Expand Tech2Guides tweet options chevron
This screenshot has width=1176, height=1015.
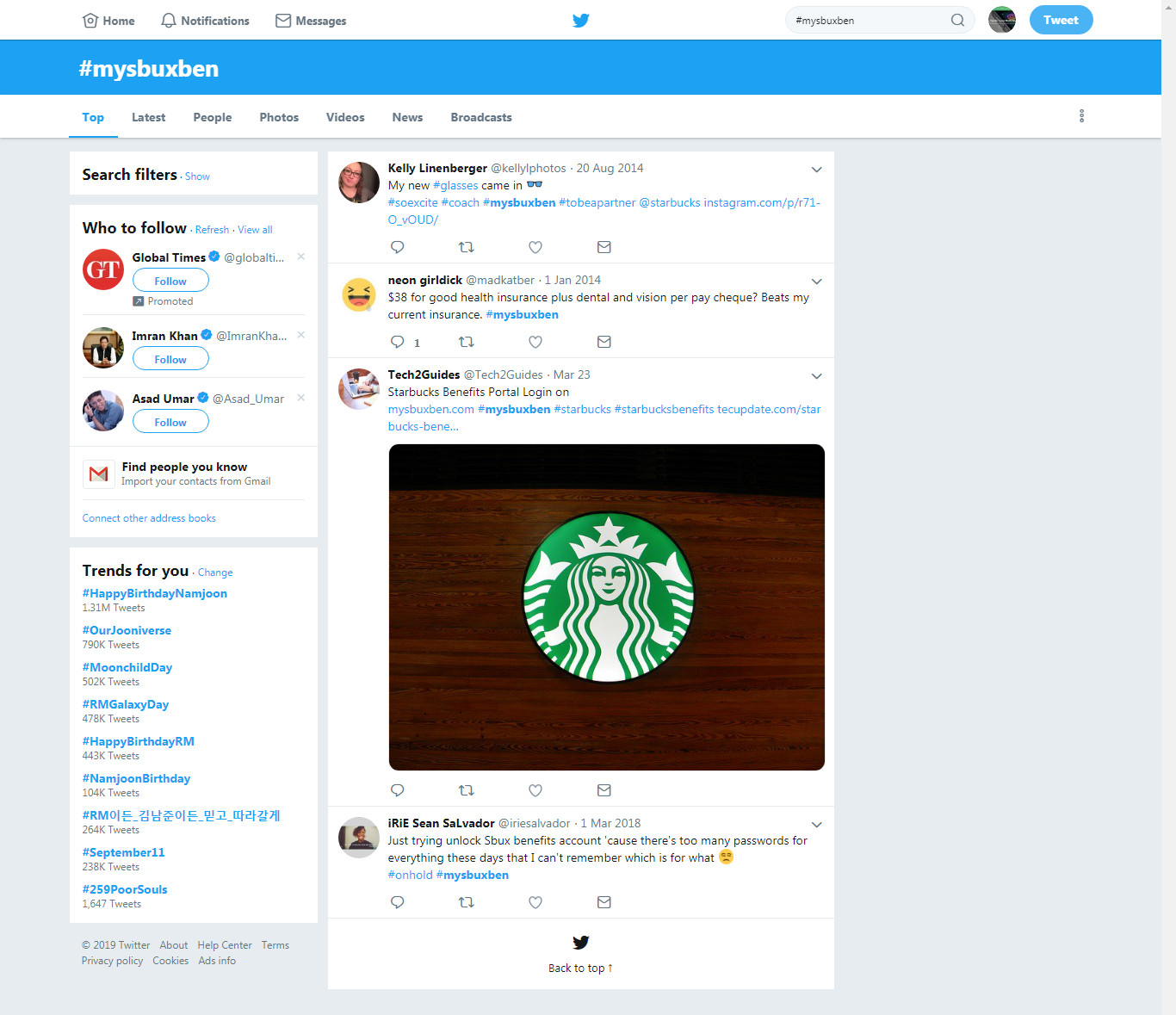(816, 376)
